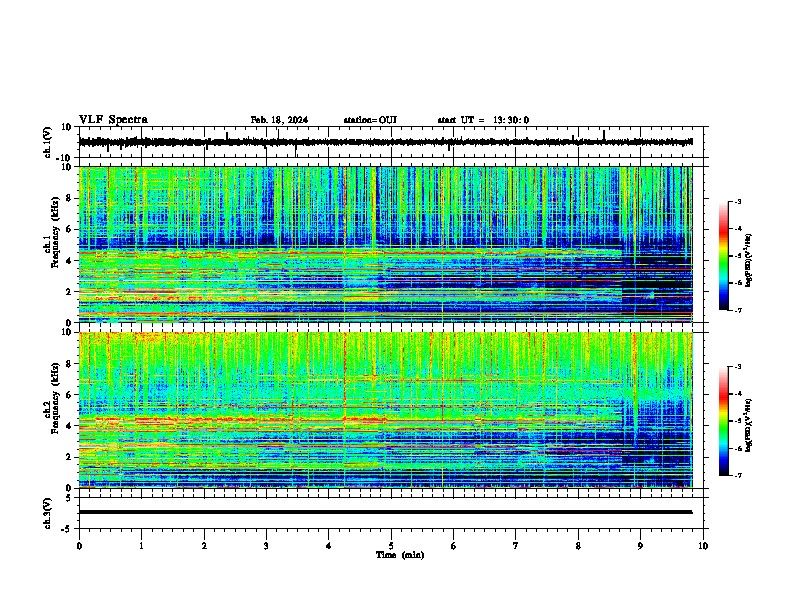Click the "Time (min)" axis label
Viewport: 792px width, 612px height.
point(400,555)
